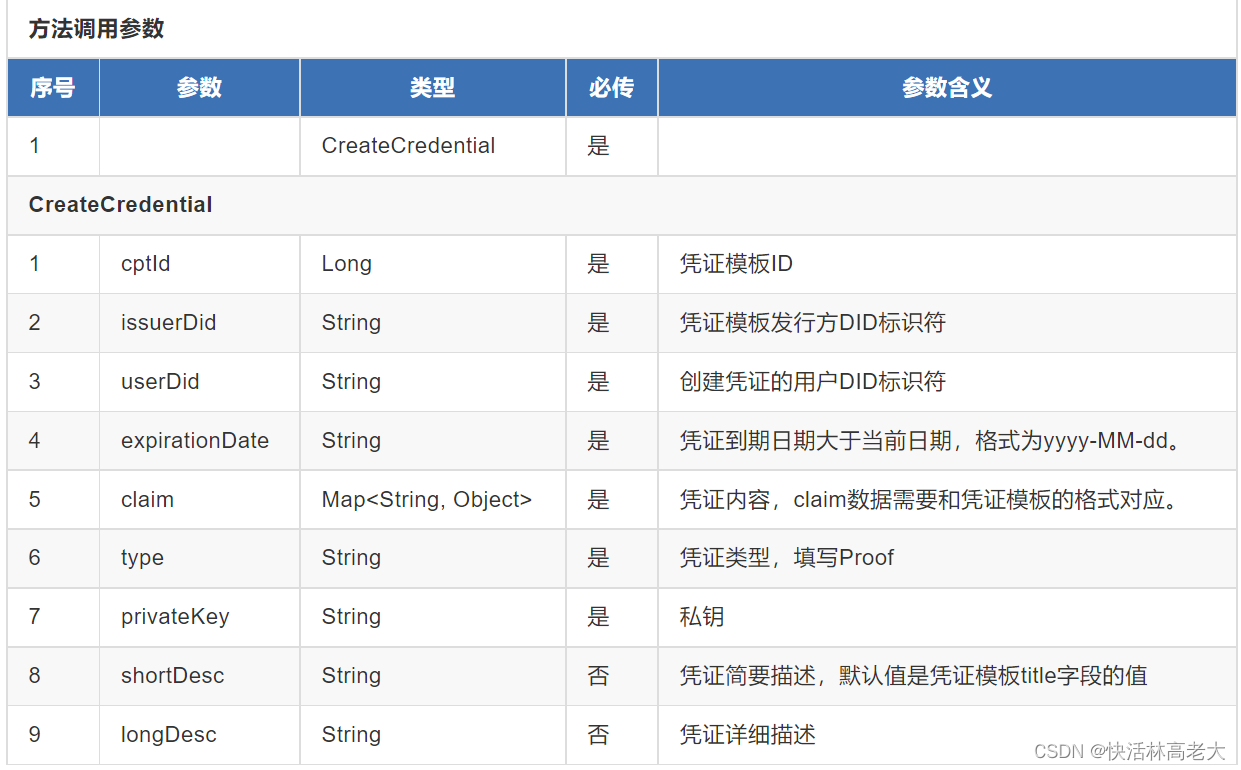
Task: Select the "必传" column header
Action: tap(610, 87)
